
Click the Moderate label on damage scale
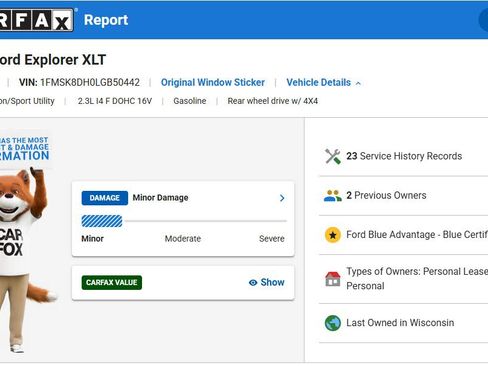point(183,239)
